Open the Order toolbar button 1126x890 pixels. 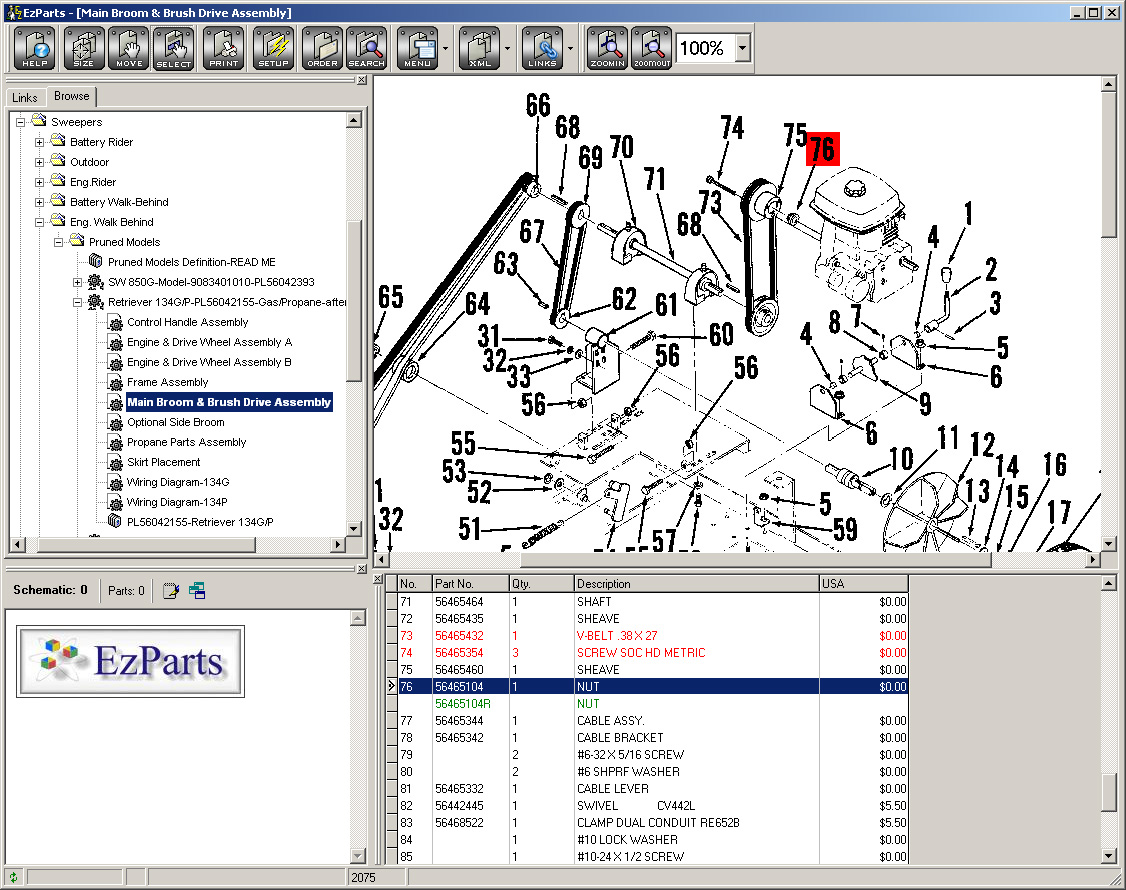(x=322, y=48)
